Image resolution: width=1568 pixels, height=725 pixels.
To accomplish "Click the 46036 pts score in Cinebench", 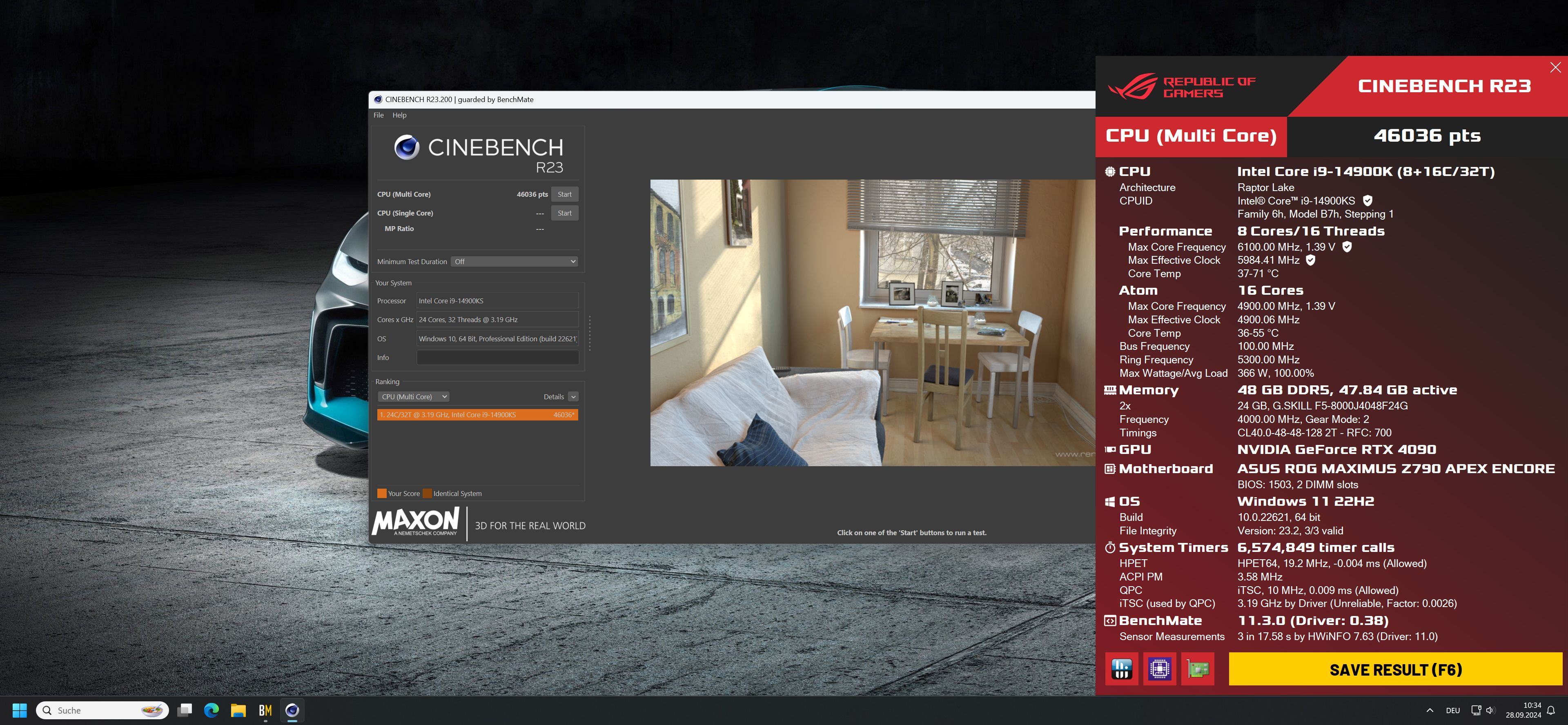I will 532,194.
